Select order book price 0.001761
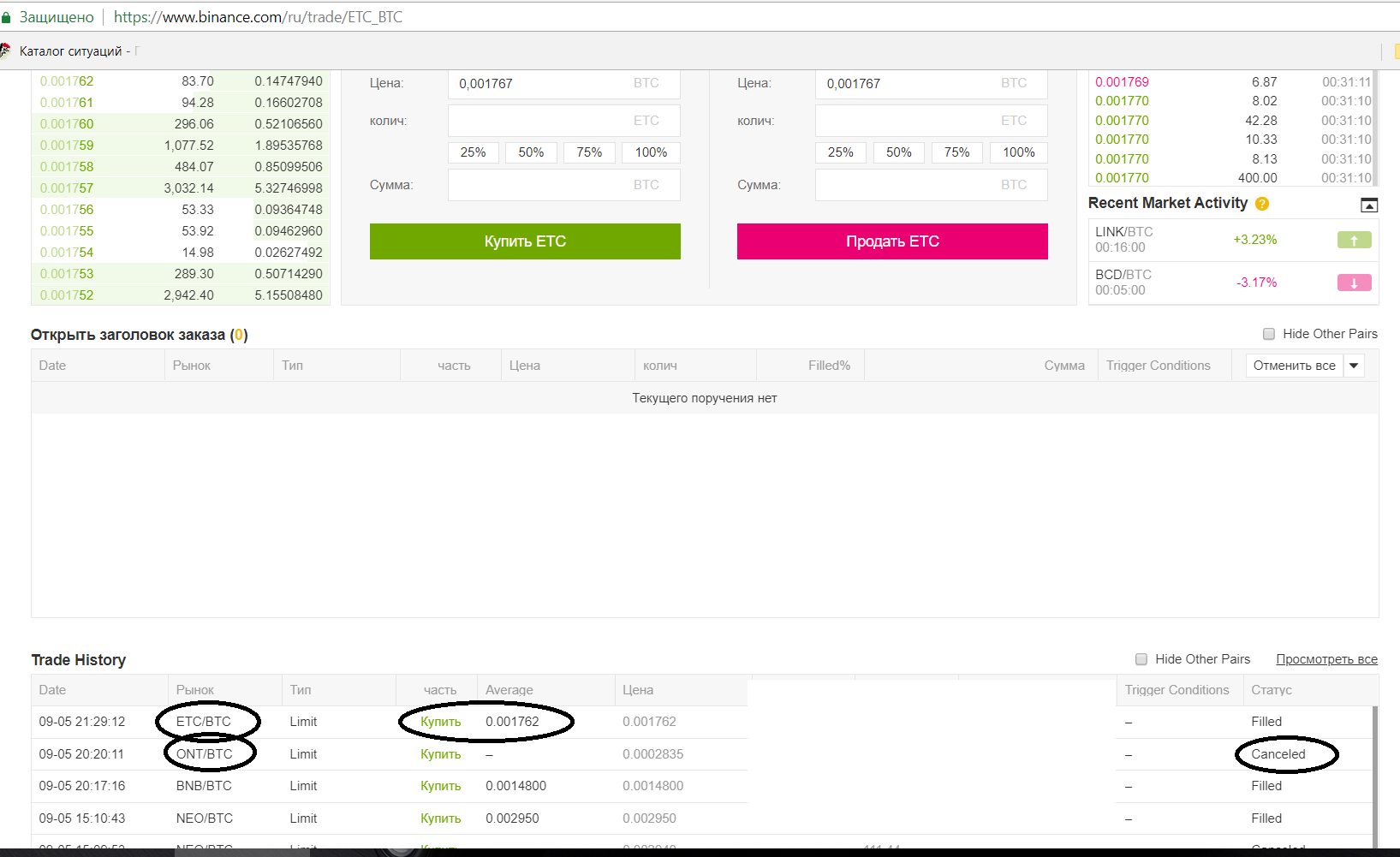Viewport: 1400px width, 857px height. tap(67, 103)
